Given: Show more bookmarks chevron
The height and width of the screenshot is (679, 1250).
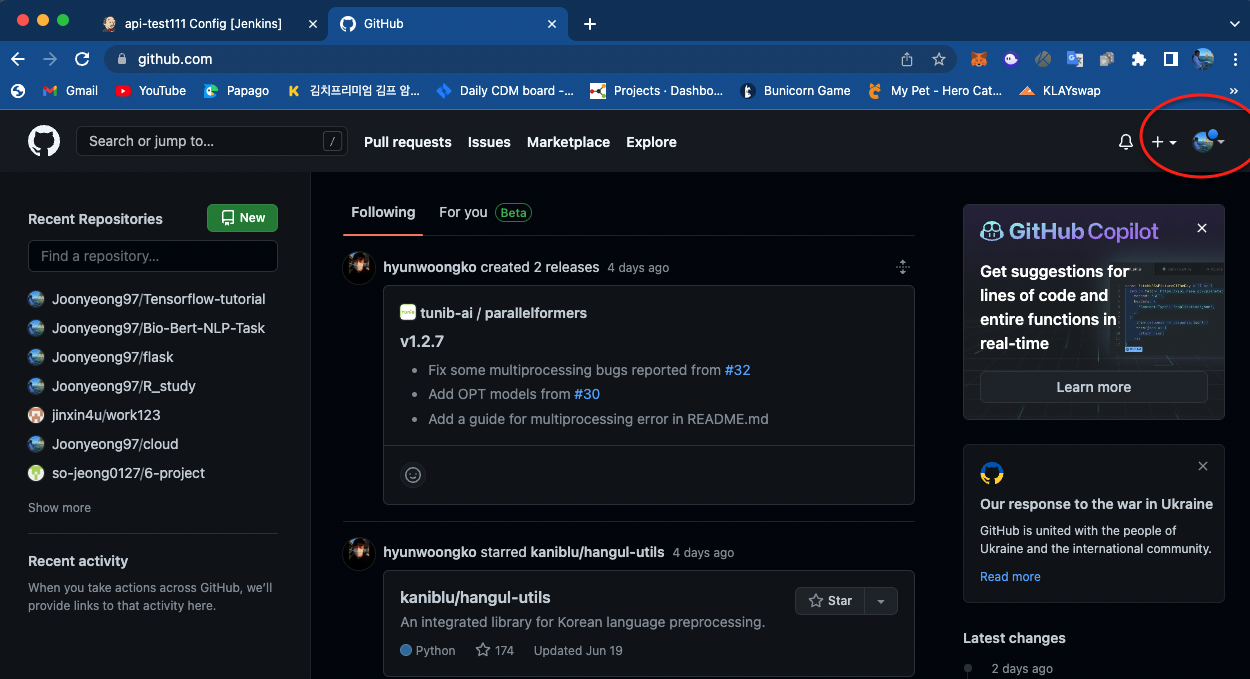Looking at the screenshot, I should click(1233, 90).
